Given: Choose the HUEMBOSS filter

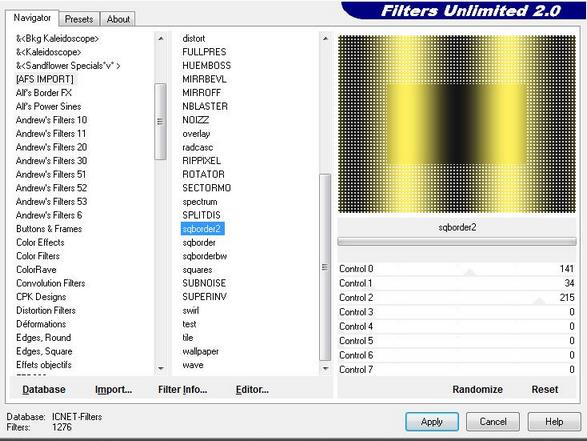Looking at the screenshot, I should pos(207,66).
